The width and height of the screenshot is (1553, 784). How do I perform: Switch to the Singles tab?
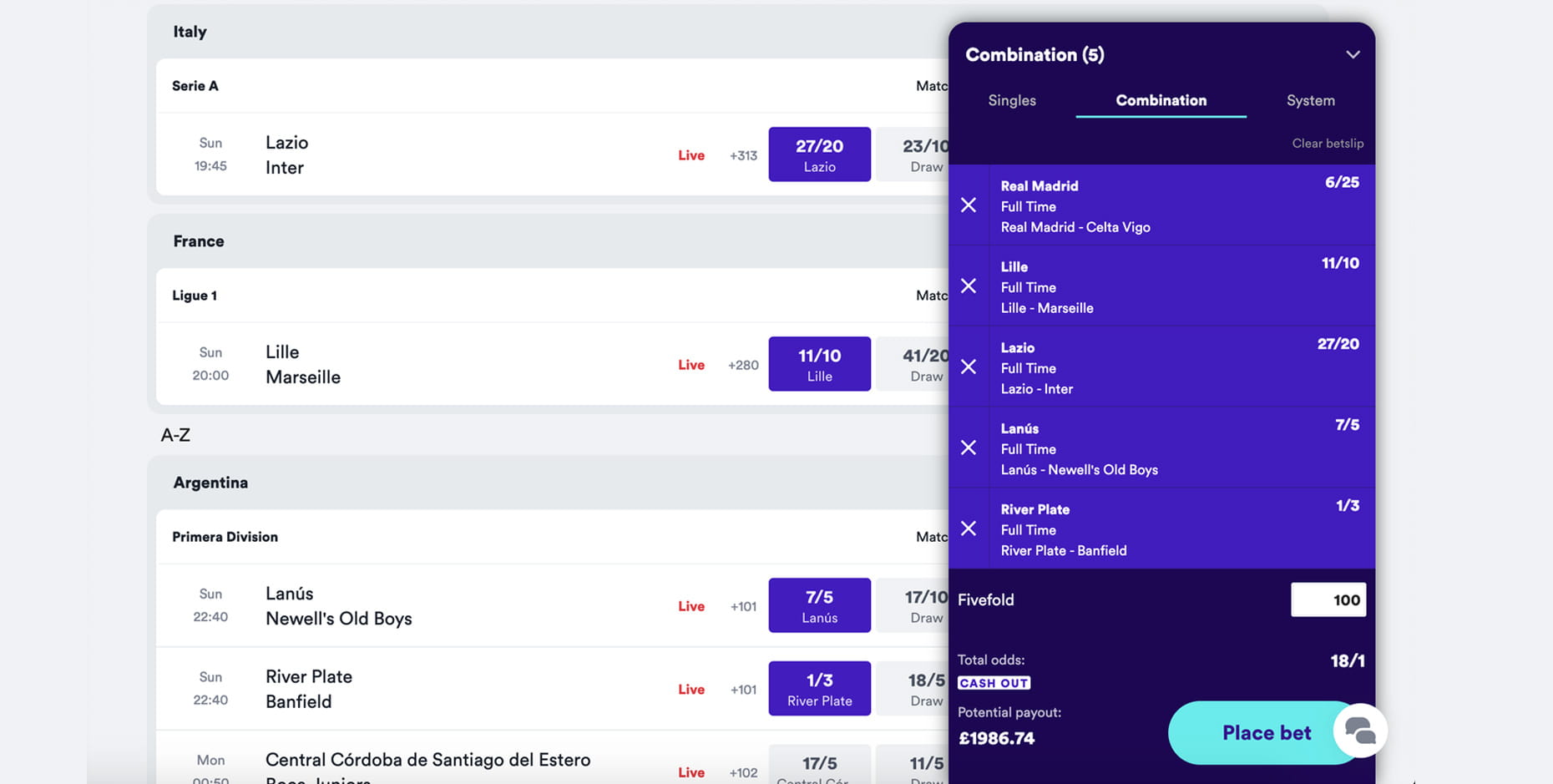click(x=1012, y=100)
